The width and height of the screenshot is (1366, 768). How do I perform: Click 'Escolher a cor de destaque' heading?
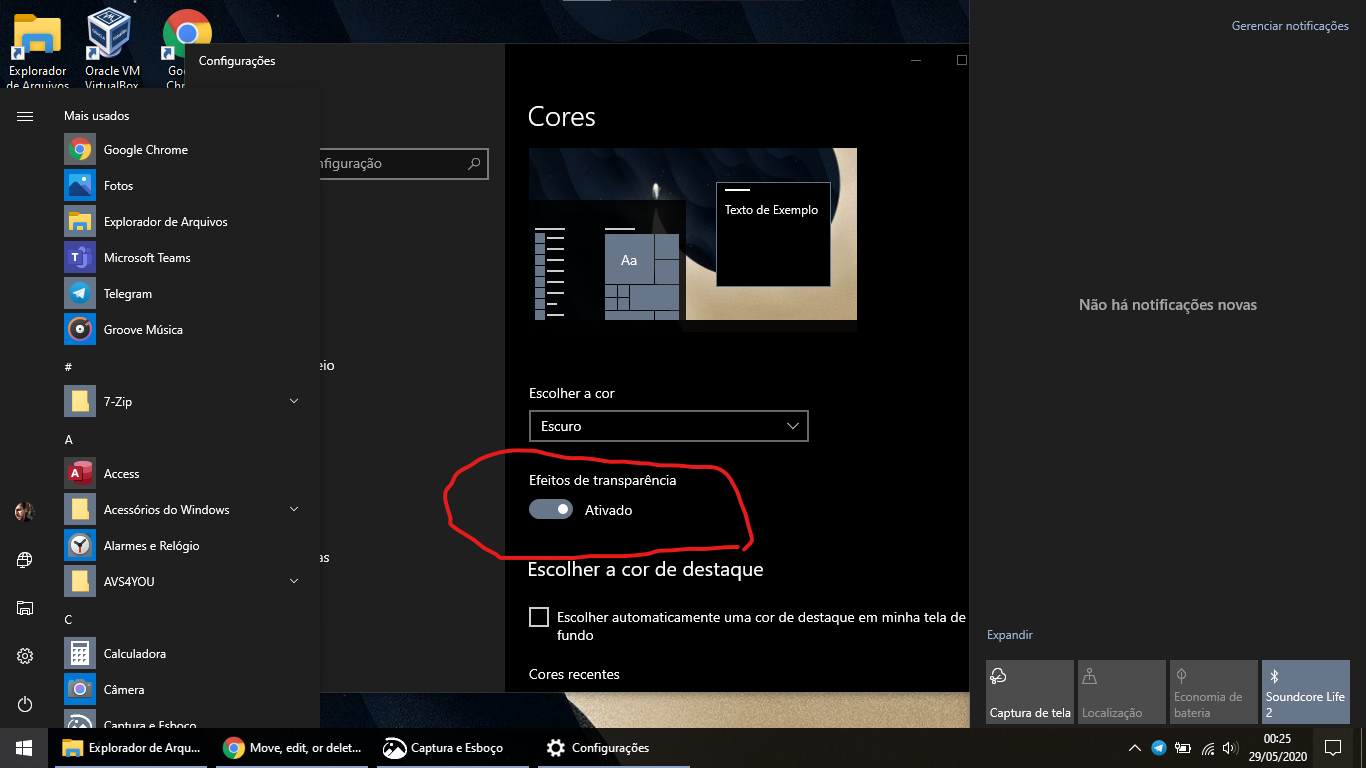[x=645, y=569]
